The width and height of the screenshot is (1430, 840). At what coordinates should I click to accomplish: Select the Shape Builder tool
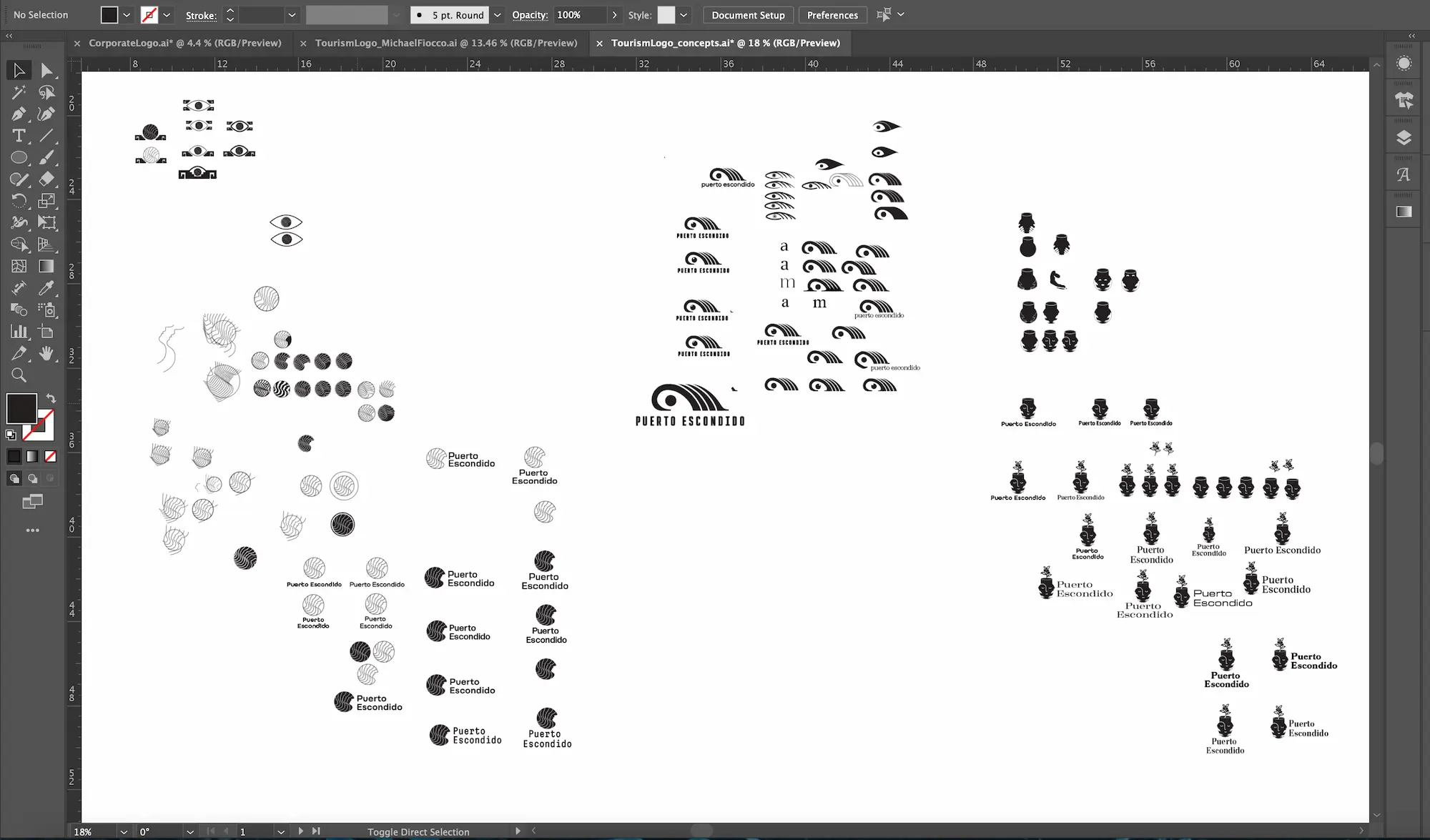(x=19, y=244)
